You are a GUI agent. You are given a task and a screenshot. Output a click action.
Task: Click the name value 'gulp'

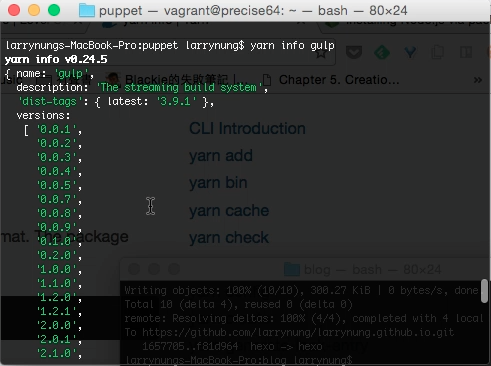71,73
